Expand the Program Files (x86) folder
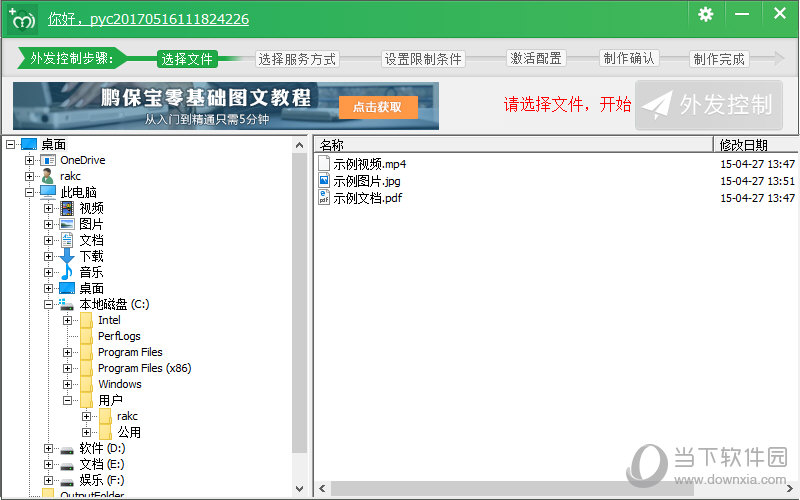The width and height of the screenshot is (800, 500). pos(67,368)
